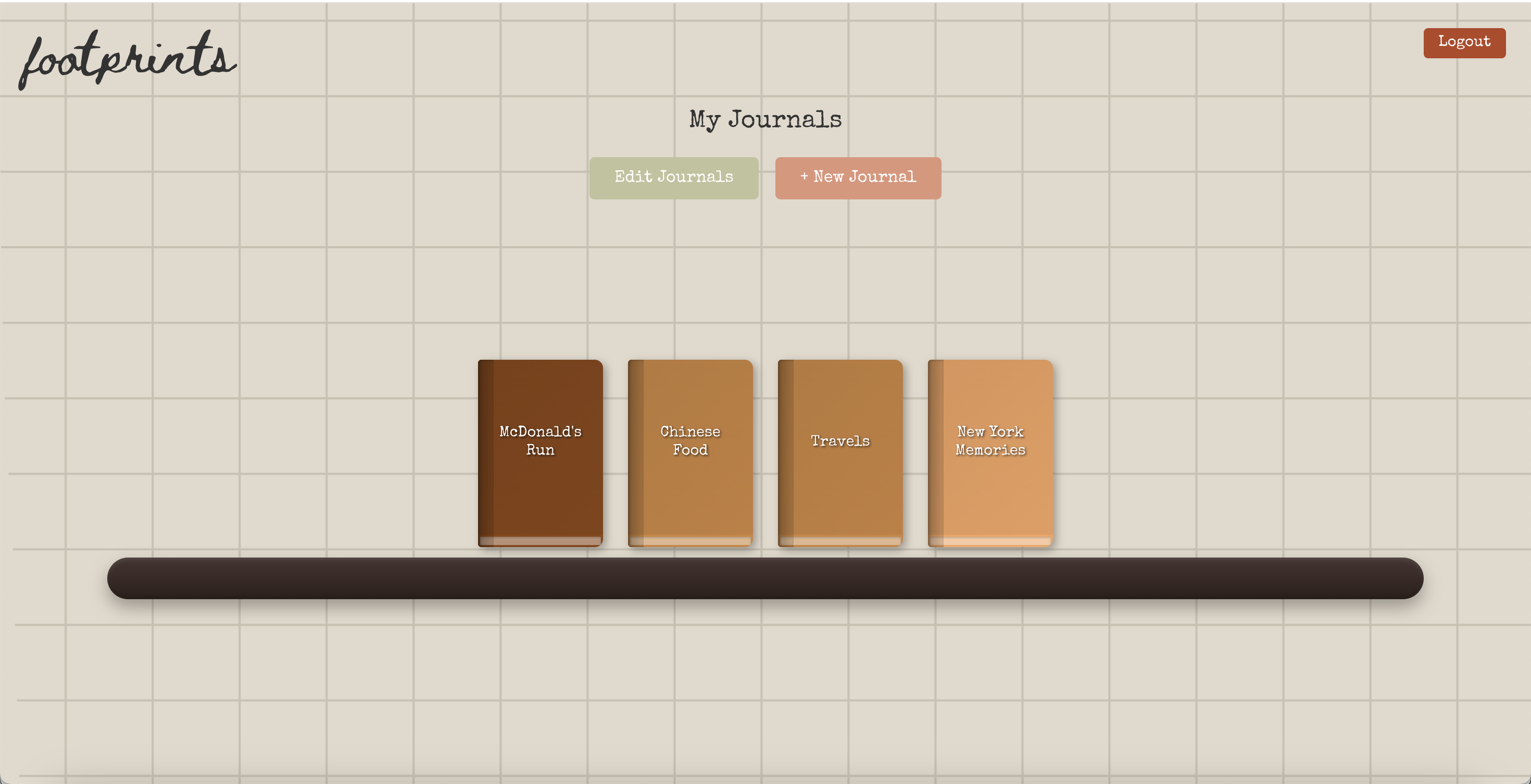Click the Edit Journals button
Viewport: 1531px width, 784px height.
click(x=673, y=178)
